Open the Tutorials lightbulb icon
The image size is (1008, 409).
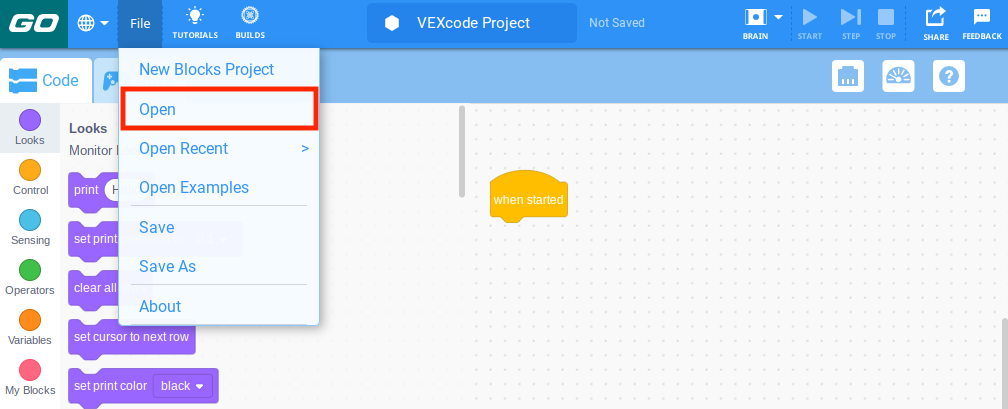coord(194,17)
